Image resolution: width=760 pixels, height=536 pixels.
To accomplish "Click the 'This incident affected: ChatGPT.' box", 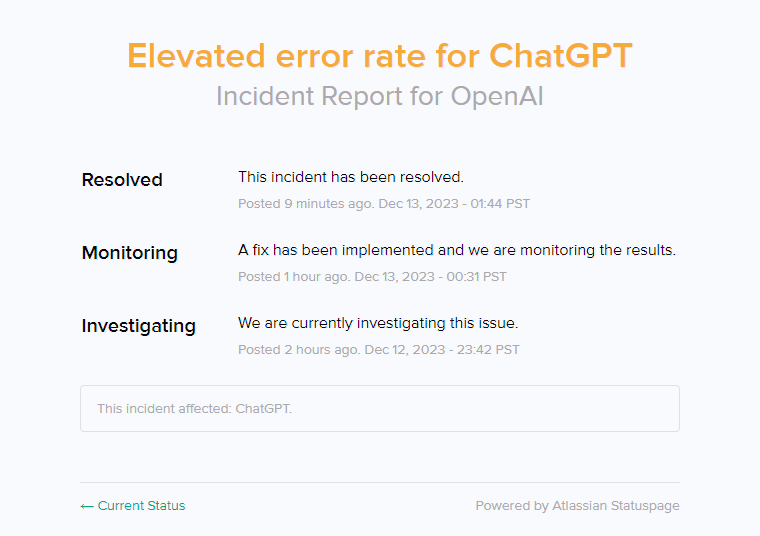I will click(x=380, y=409).
